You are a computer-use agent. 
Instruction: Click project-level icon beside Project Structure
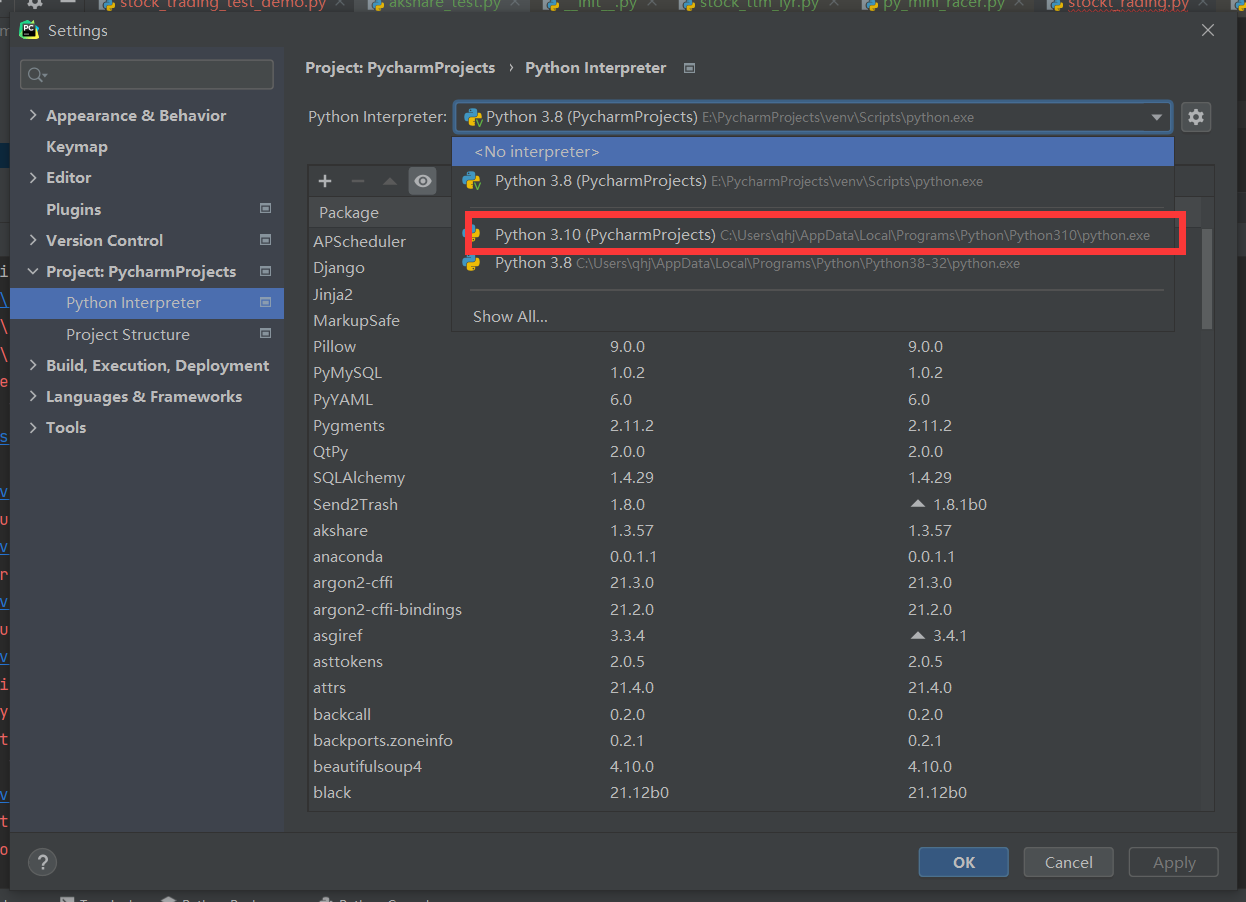point(265,334)
